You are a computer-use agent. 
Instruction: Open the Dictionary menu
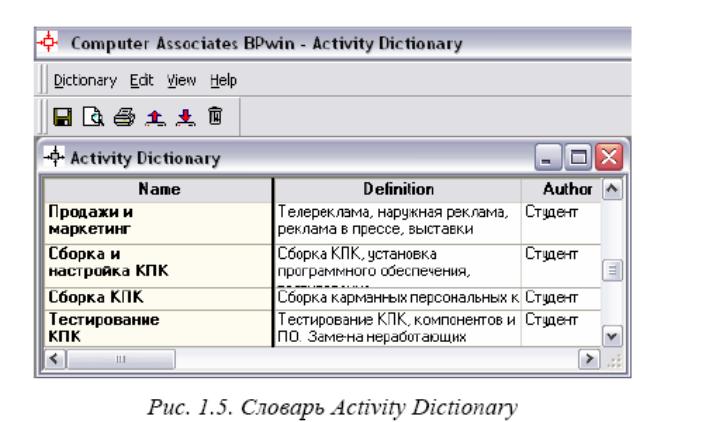(x=85, y=80)
